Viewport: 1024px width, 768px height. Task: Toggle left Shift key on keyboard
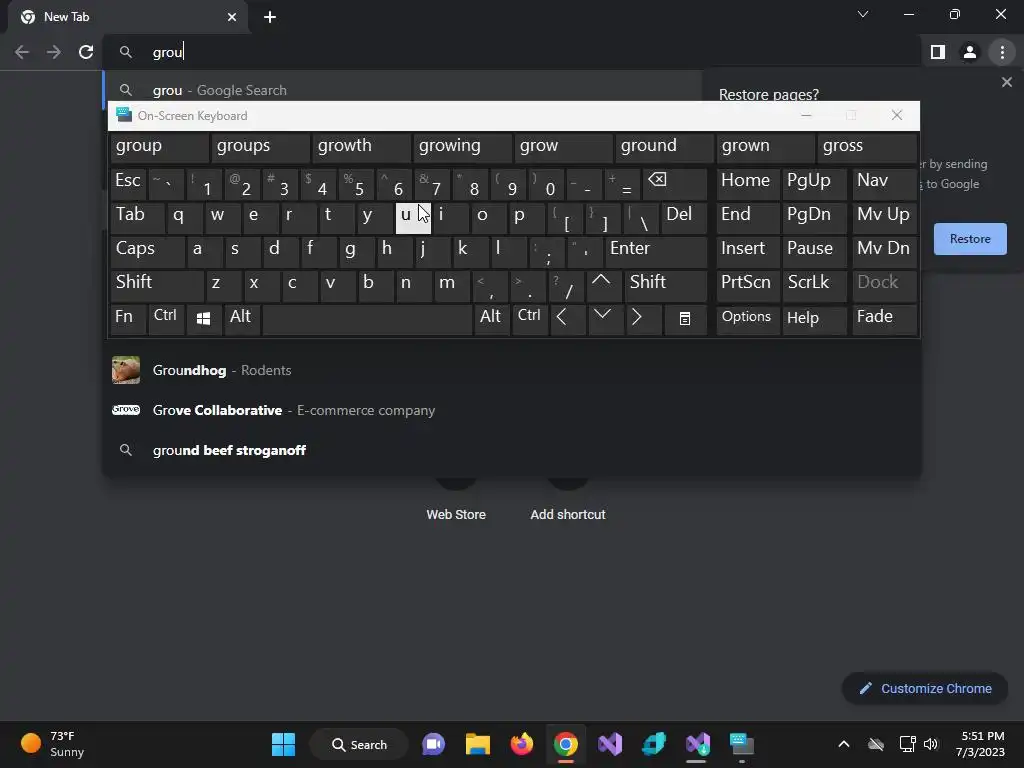pyautogui.click(x=157, y=285)
